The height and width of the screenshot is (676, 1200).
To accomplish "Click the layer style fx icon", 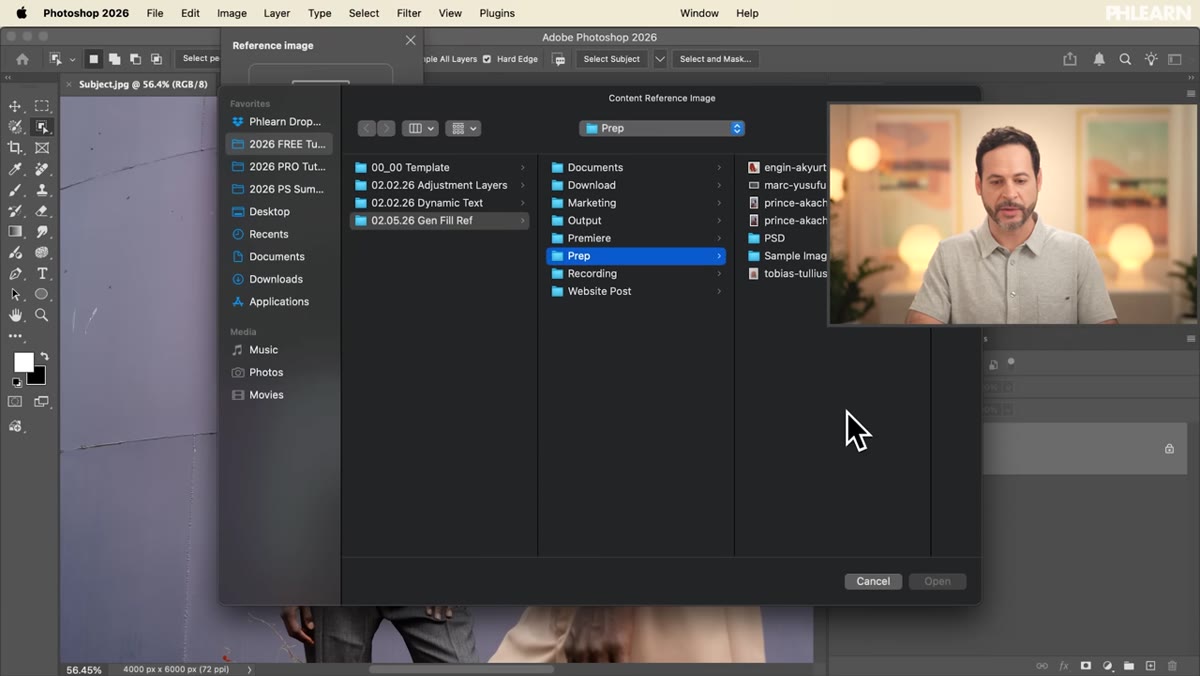I will [x=1064, y=666].
